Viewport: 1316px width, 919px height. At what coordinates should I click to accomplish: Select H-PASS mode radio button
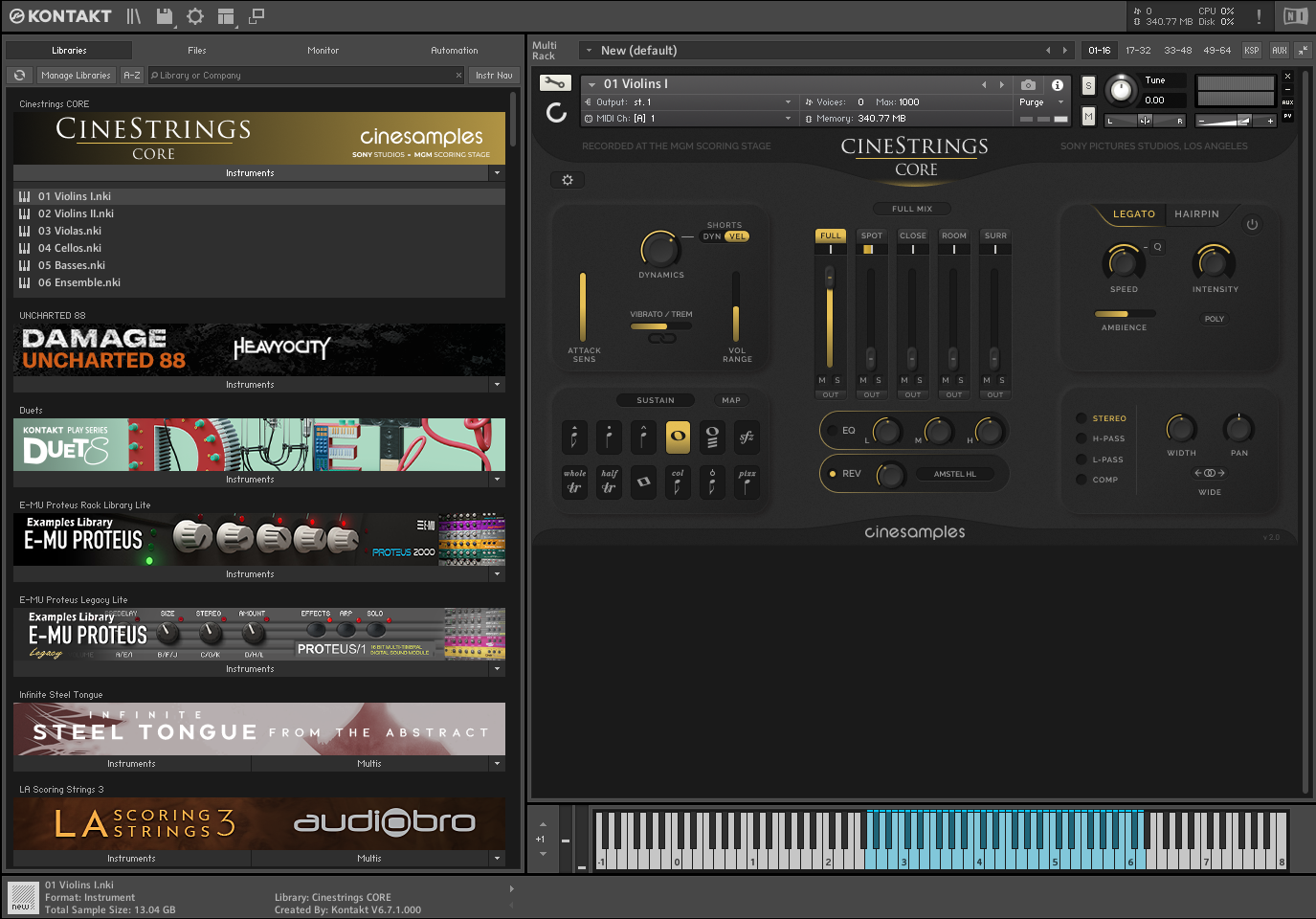coord(1081,438)
